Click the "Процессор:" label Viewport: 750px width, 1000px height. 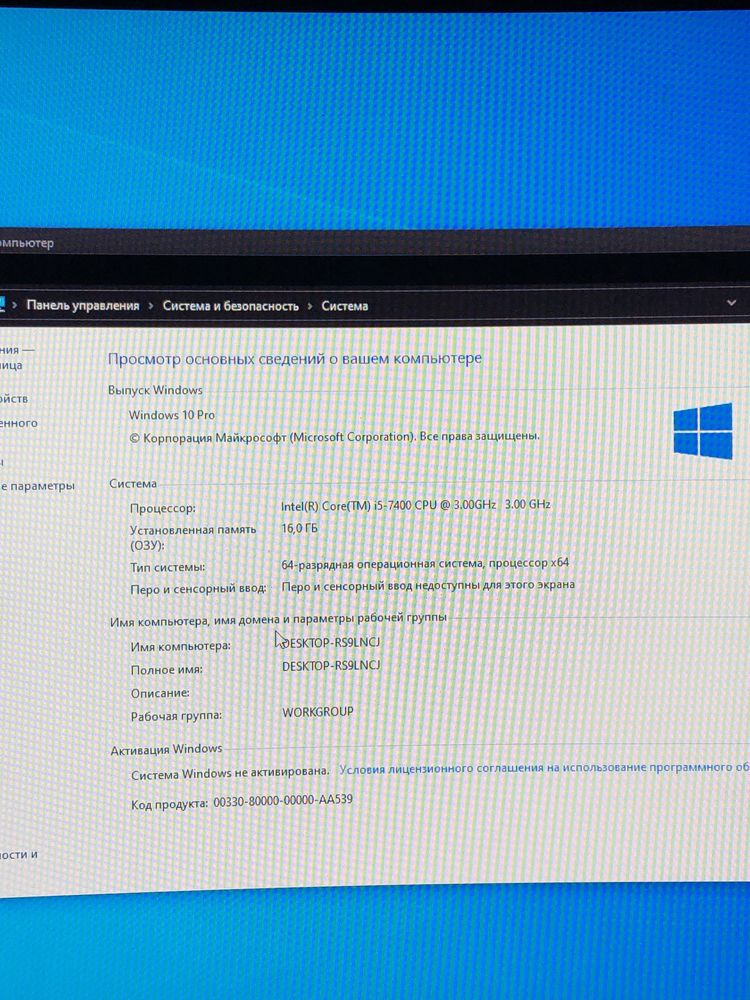click(x=163, y=509)
